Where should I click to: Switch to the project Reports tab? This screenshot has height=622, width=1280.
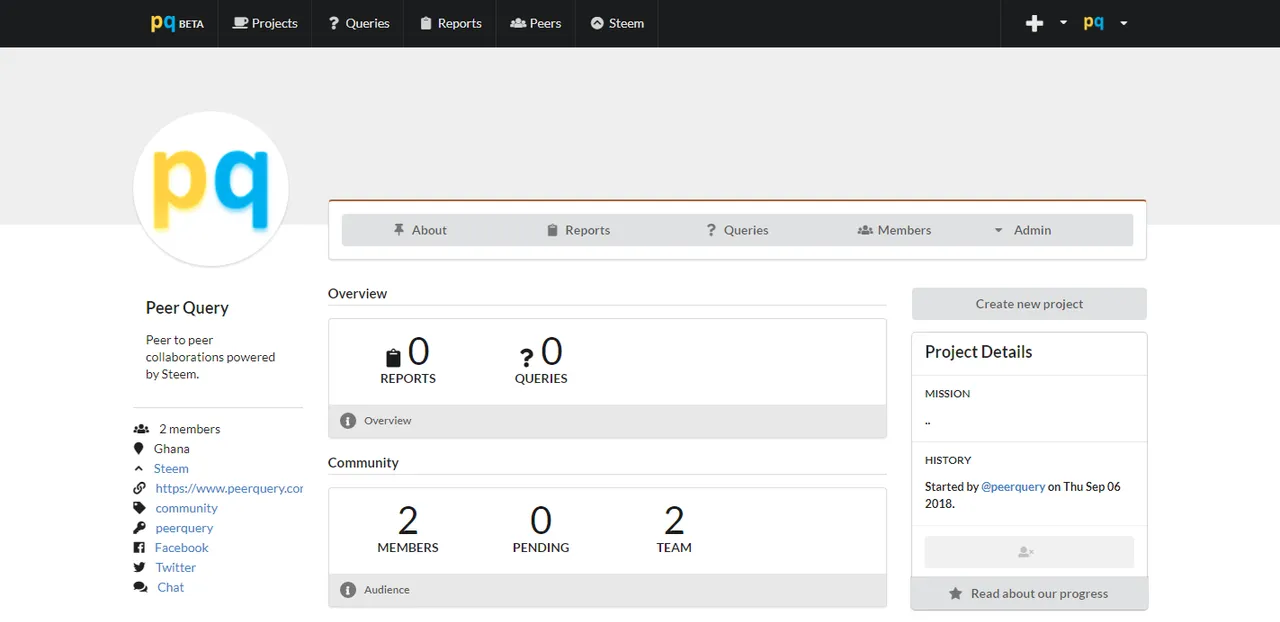[x=578, y=230]
